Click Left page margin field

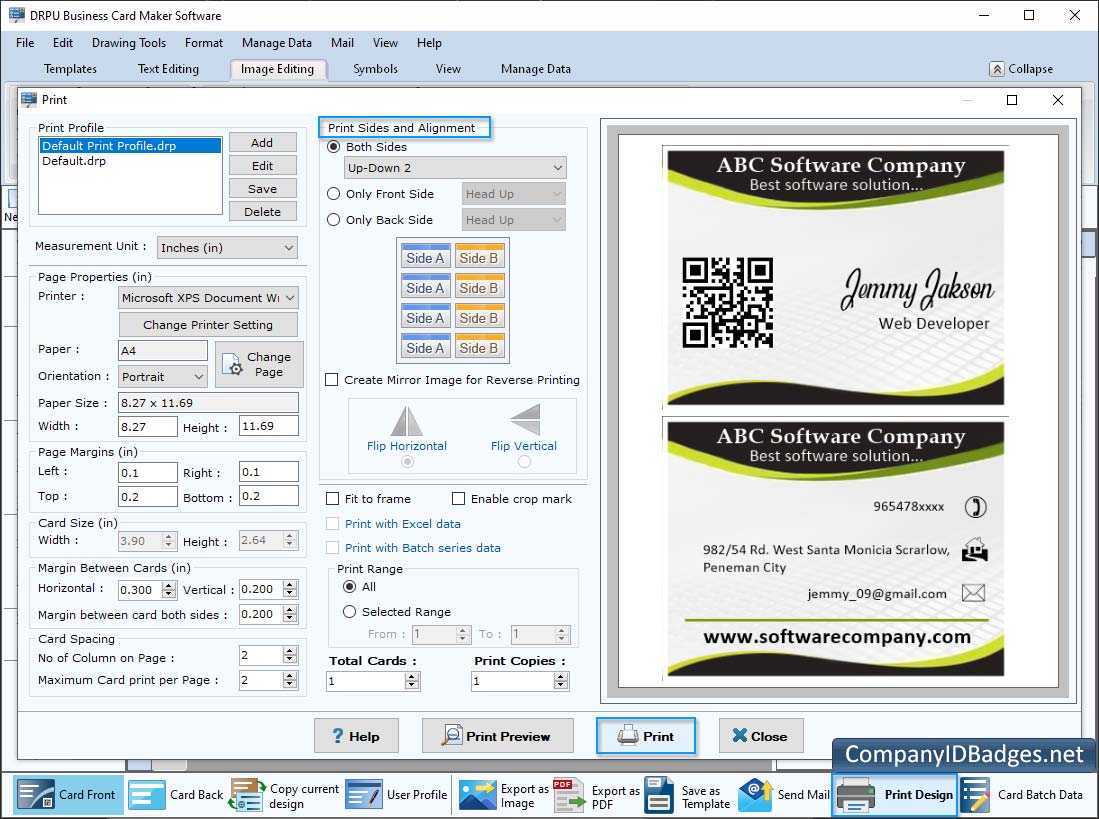[147, 472]
